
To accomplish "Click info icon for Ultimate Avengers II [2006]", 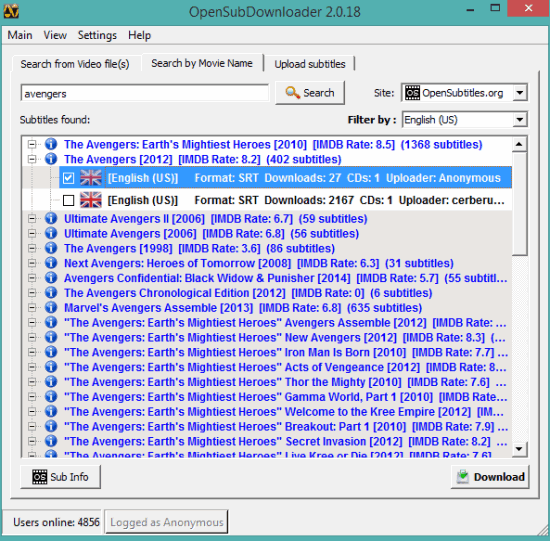I will [x=51, y=218].
